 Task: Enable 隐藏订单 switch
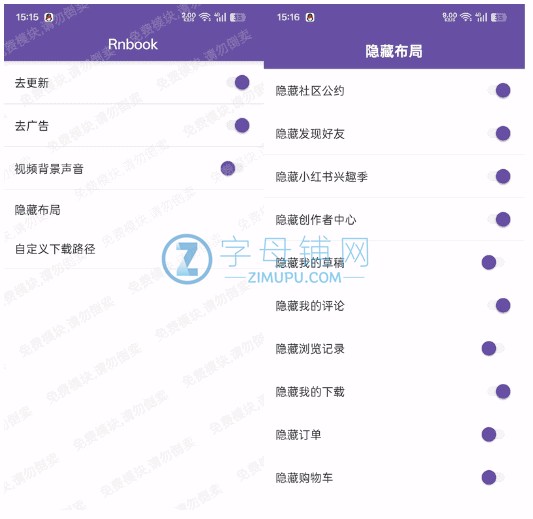493,434
